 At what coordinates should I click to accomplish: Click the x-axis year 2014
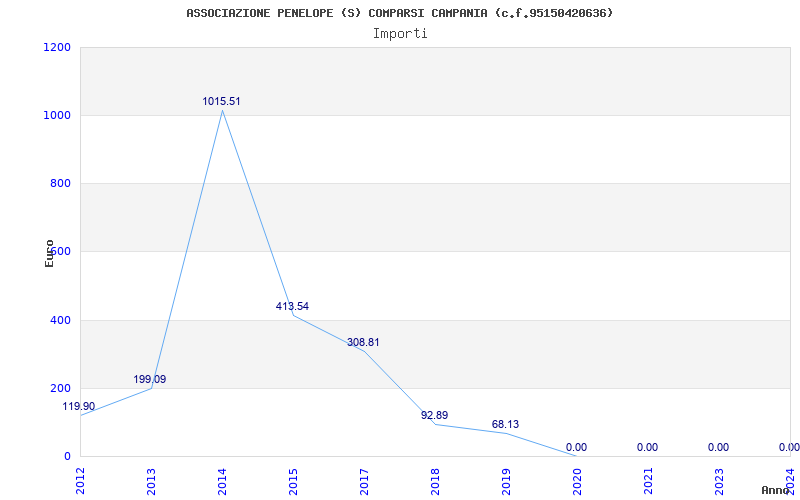(222, 482)
